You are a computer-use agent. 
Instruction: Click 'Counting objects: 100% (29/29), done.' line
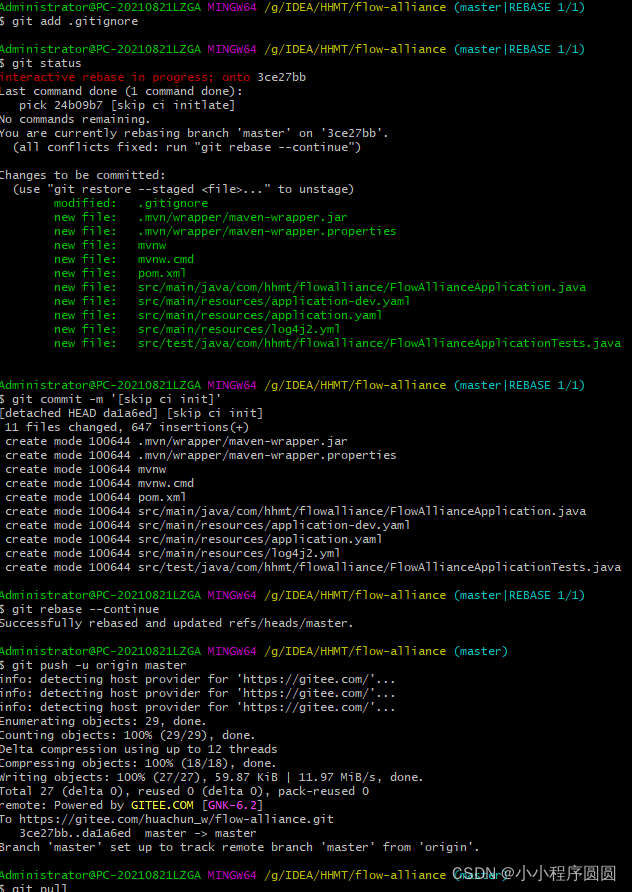click(x=128, y=735)
